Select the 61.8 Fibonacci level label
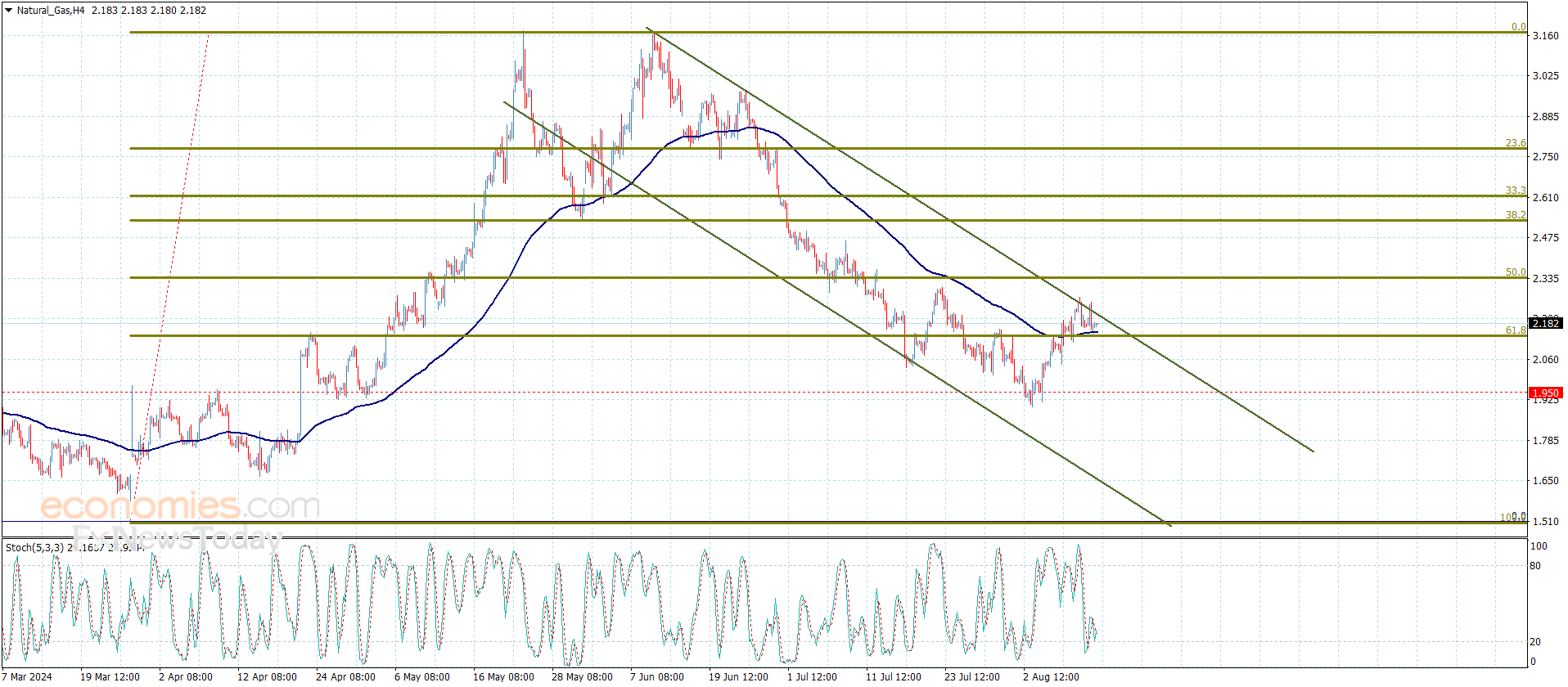The image size is (1568, 687). click(x=1516, y=330)
